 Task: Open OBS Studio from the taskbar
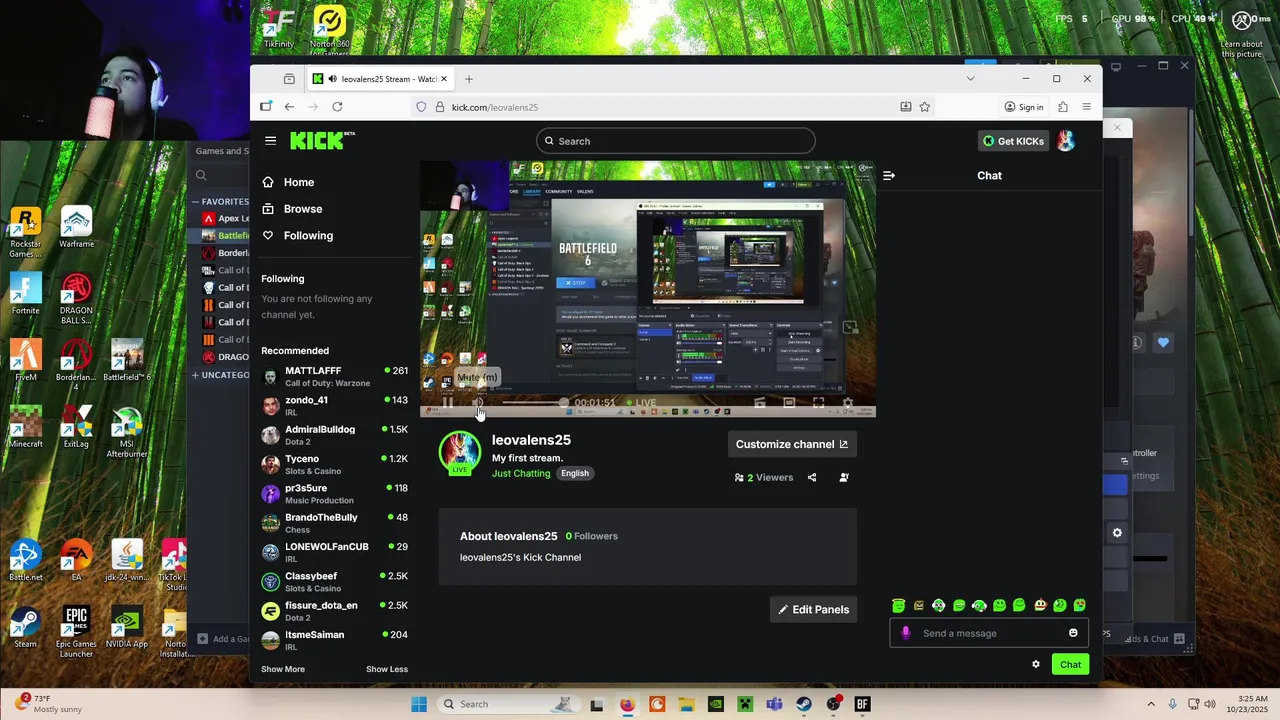833,704
